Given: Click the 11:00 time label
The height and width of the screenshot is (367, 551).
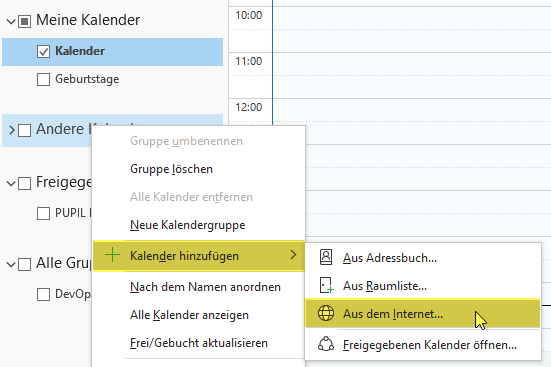Looking at the screenshot, I should [249, 61].
